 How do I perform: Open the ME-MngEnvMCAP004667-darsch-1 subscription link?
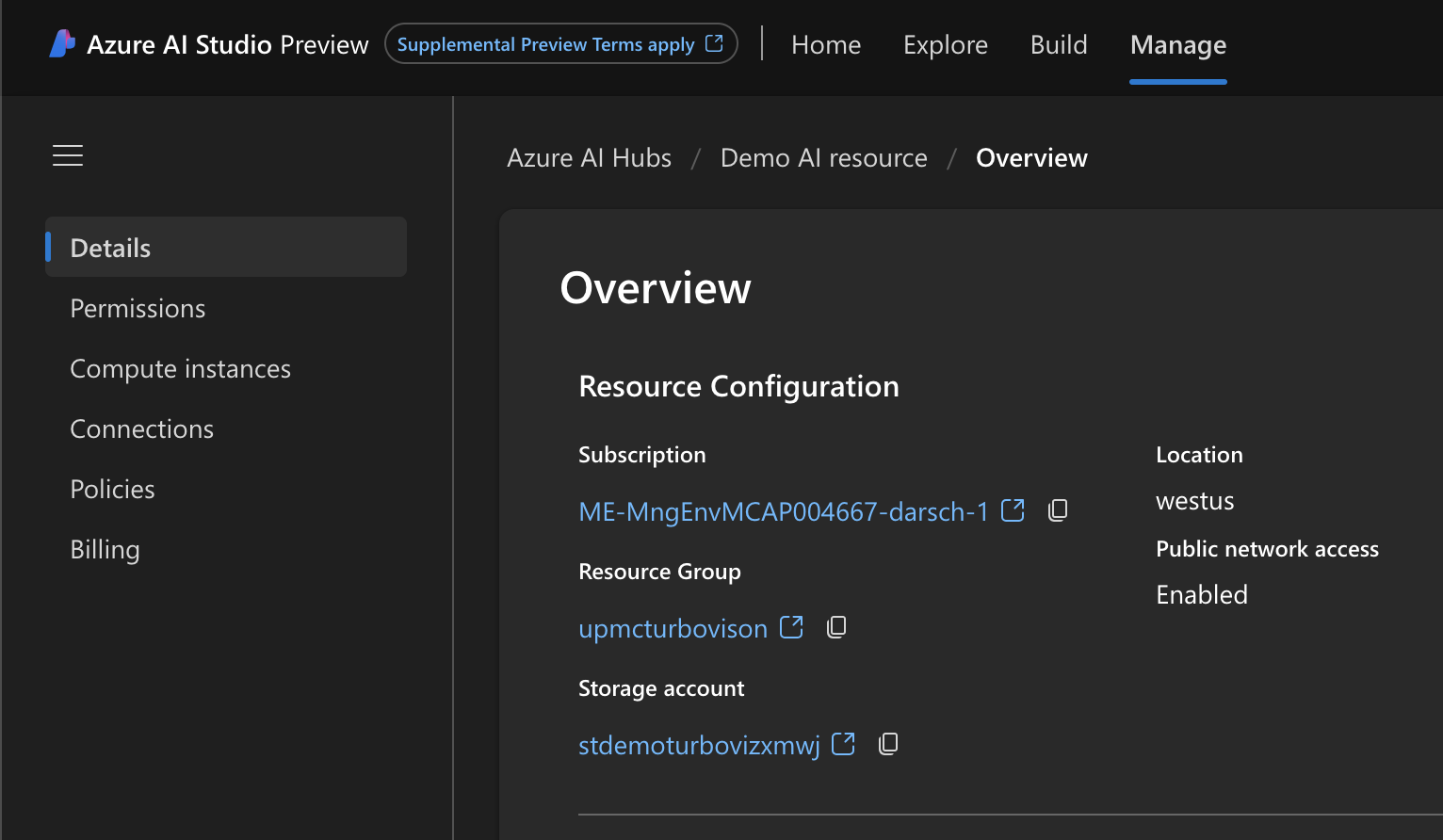(x=783, y=511)
